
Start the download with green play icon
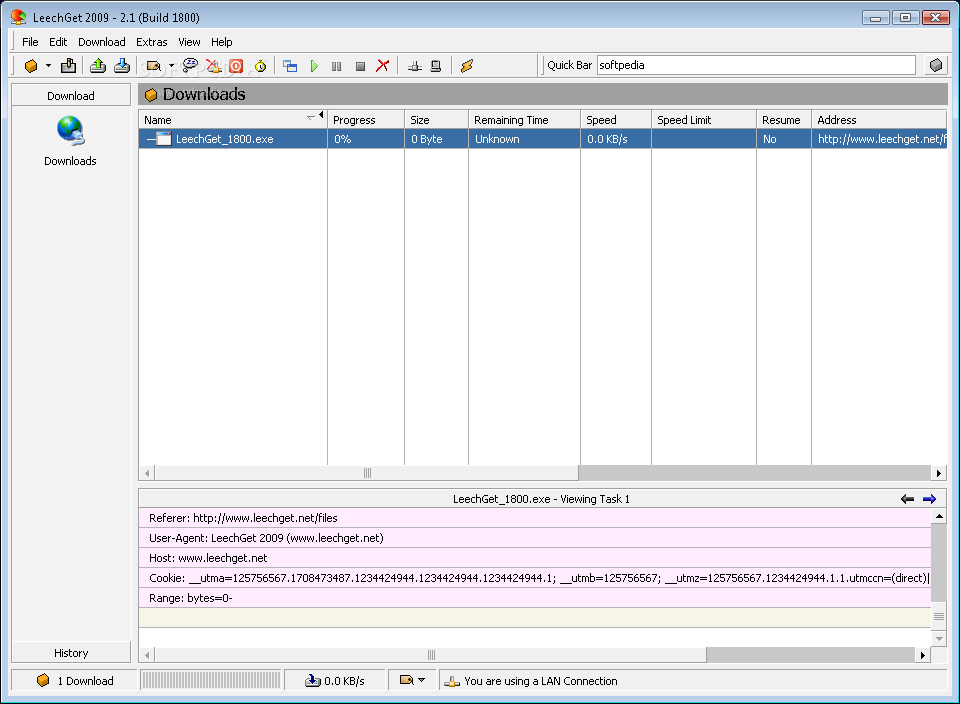pos(314,66)
